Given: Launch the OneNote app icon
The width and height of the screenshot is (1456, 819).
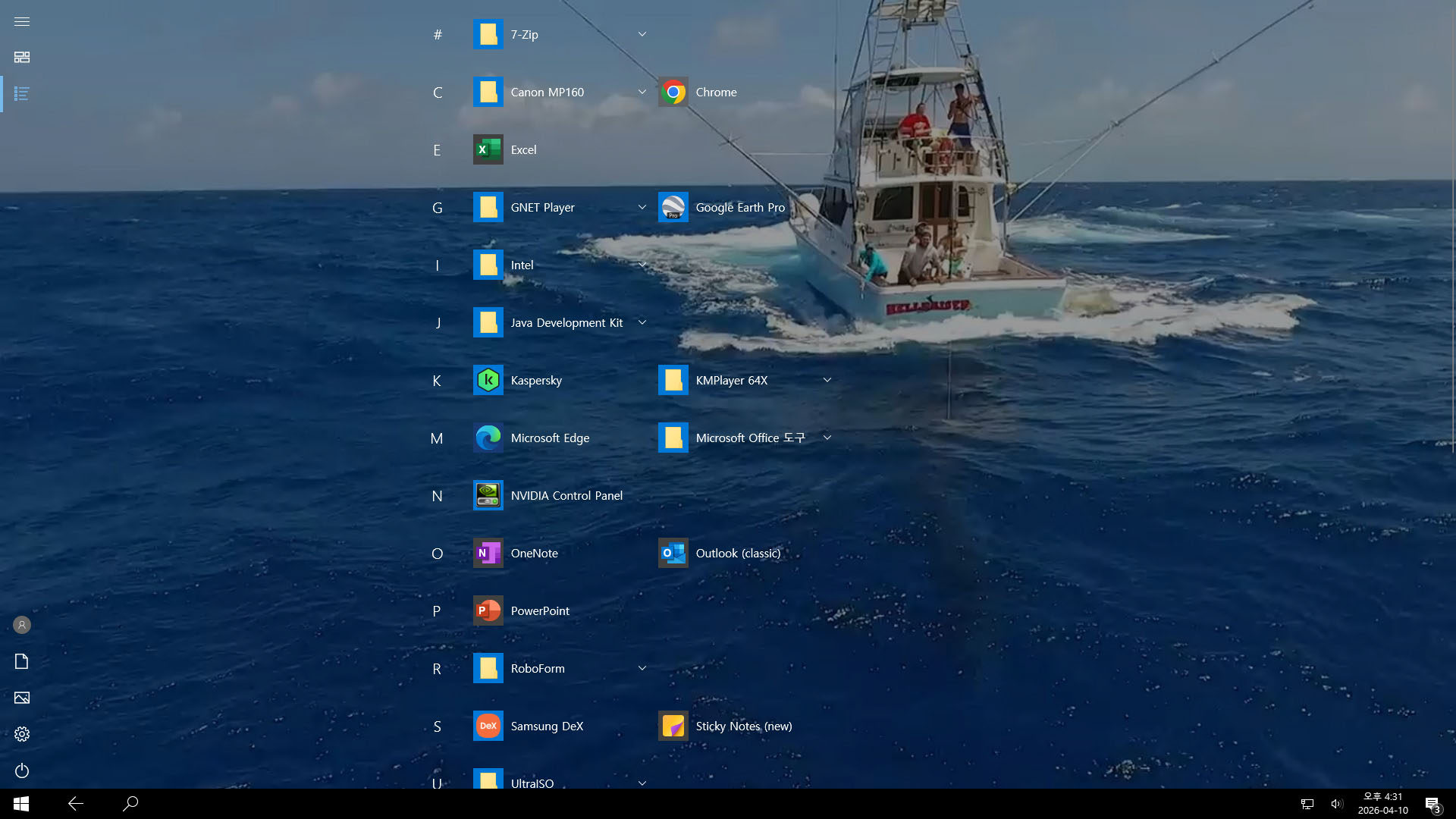Looking at the screenshot, I should [488, 553].
